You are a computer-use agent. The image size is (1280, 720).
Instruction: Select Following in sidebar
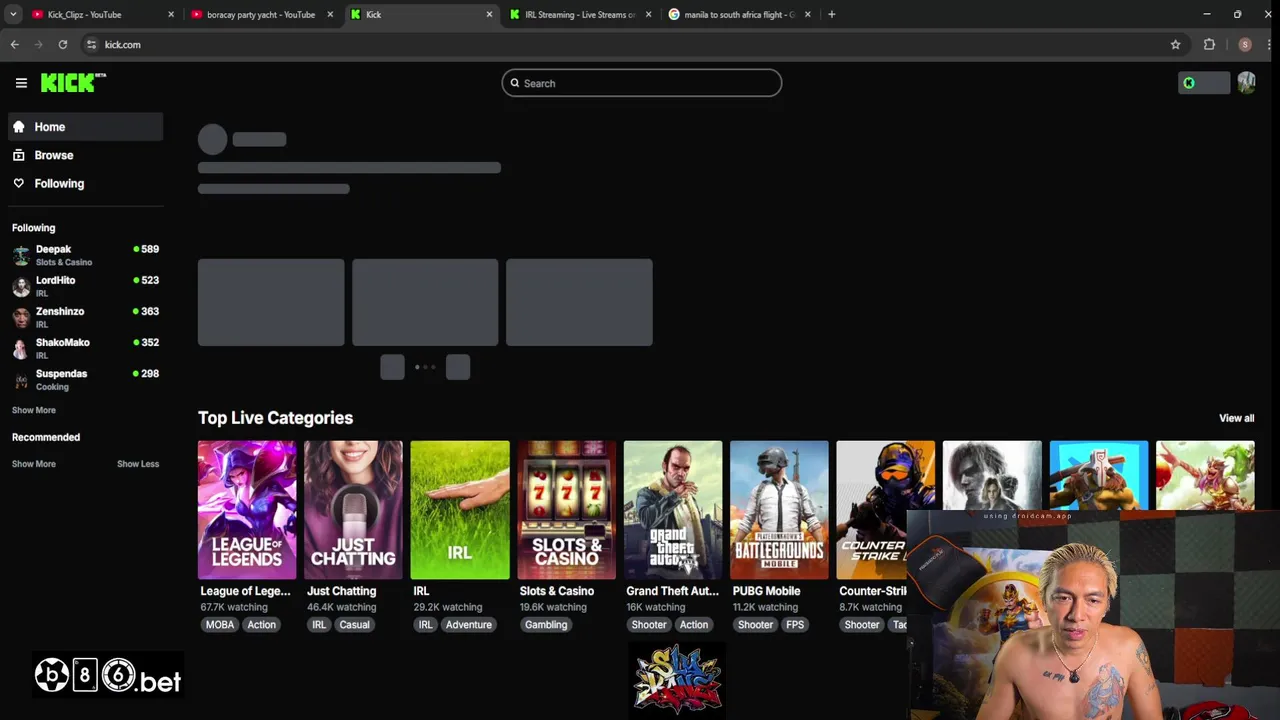[x=85, y=183]
